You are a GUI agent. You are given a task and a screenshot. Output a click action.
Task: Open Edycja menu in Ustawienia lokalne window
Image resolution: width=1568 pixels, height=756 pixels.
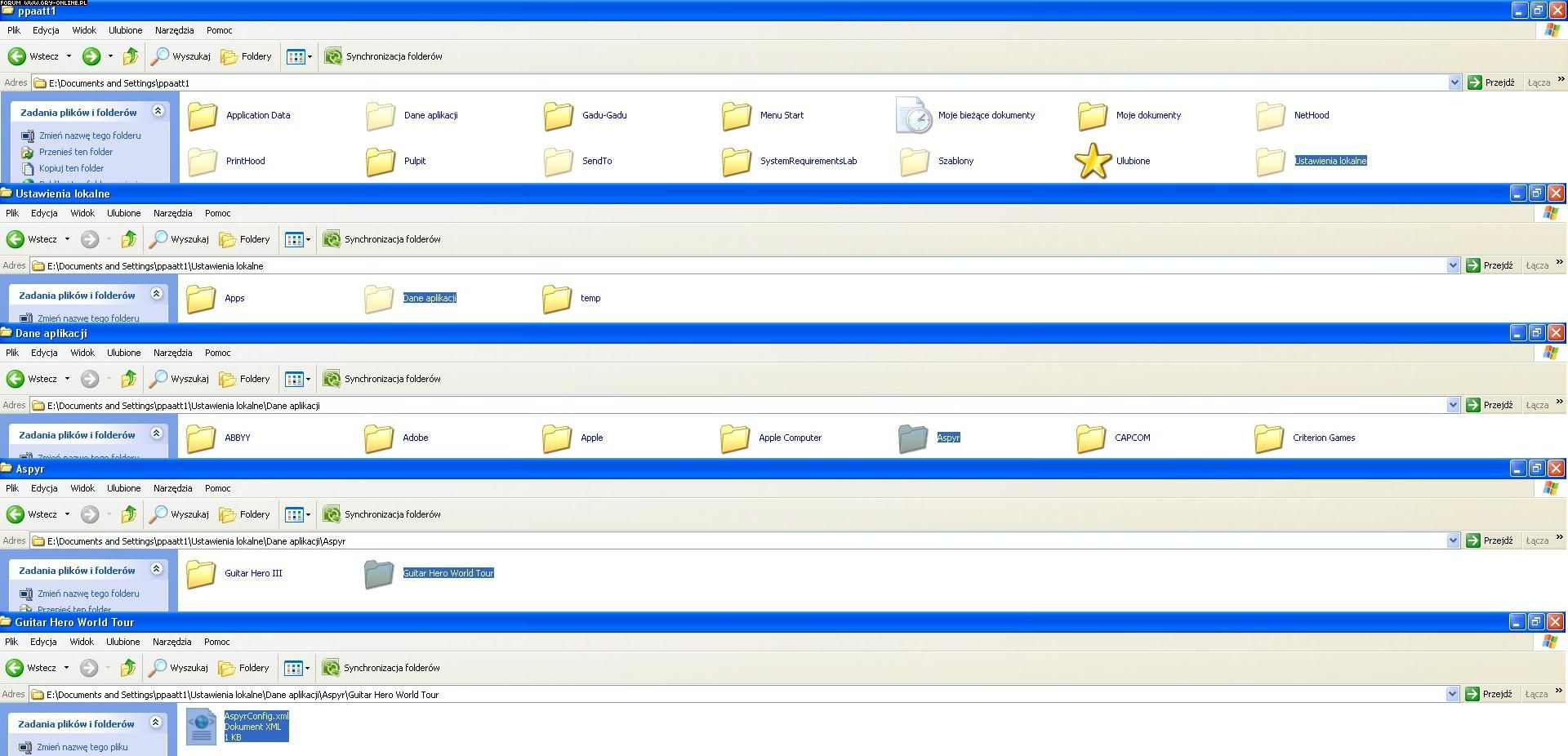[44, 213]
